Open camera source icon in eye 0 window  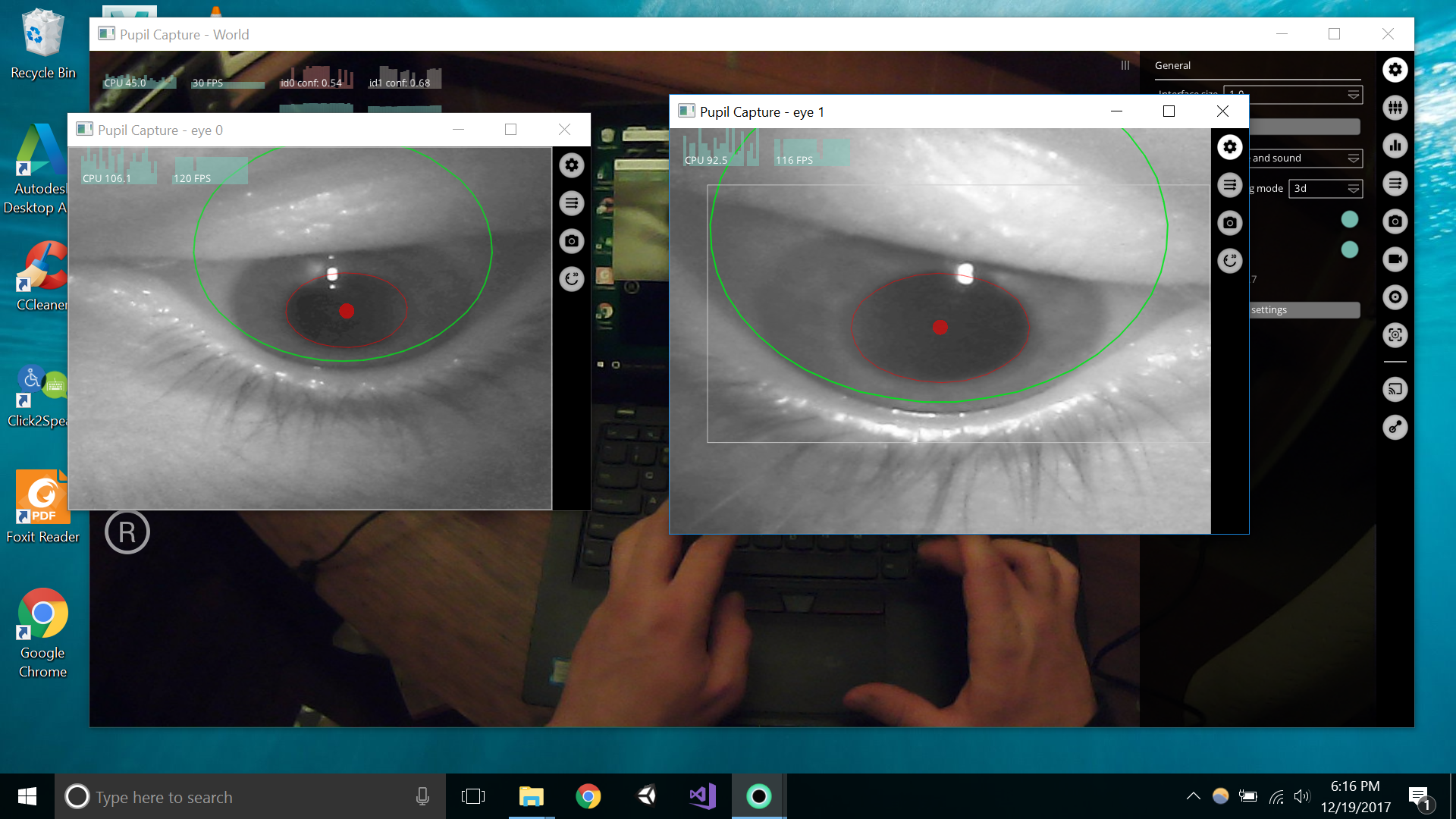coord(572,241)
